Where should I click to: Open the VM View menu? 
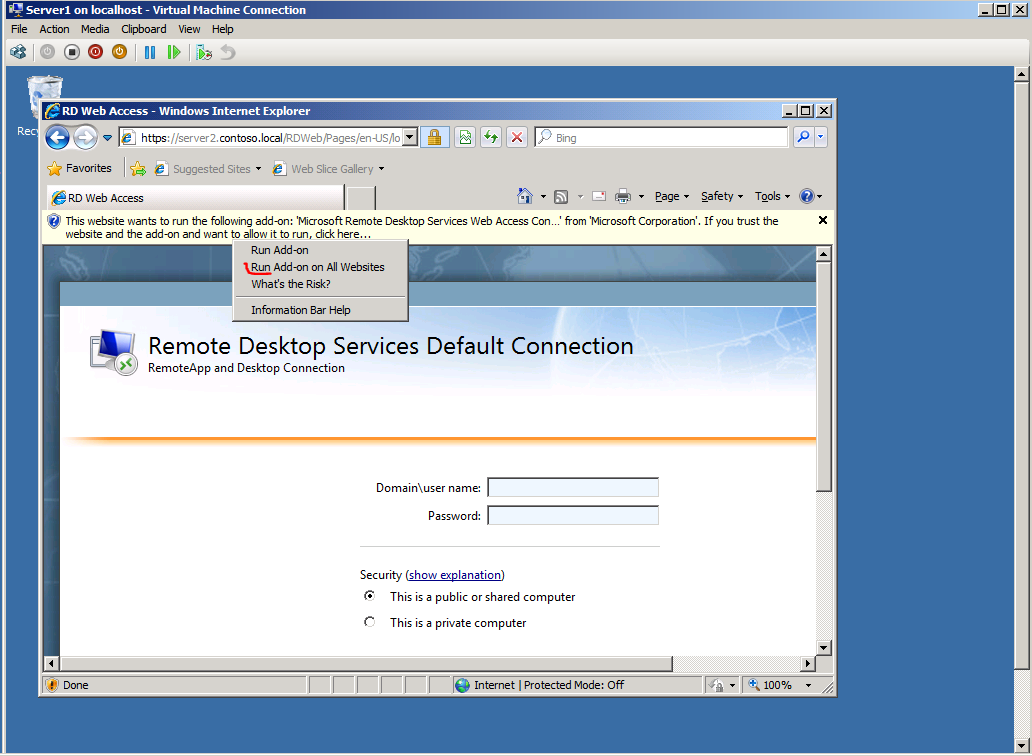[189, 29]
